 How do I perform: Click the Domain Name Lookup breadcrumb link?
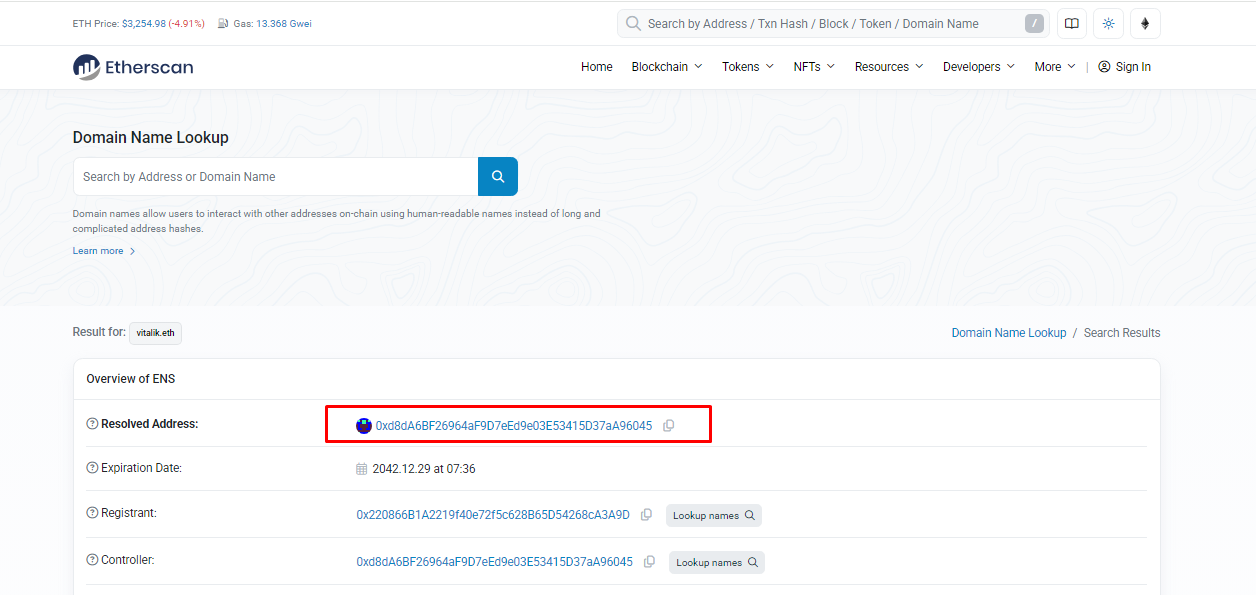pyautogui.click(x=1008, y=333)
